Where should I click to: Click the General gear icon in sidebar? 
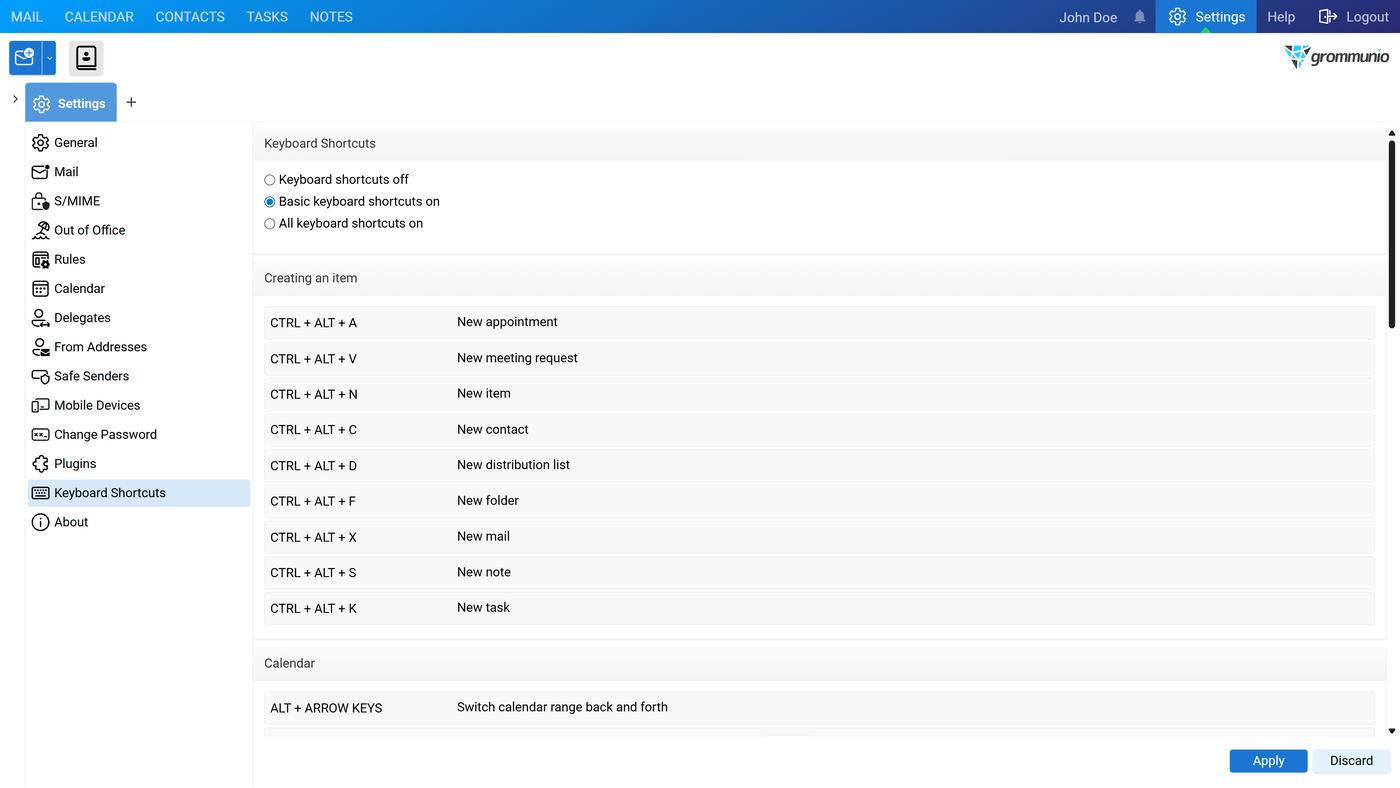[41, 143]
